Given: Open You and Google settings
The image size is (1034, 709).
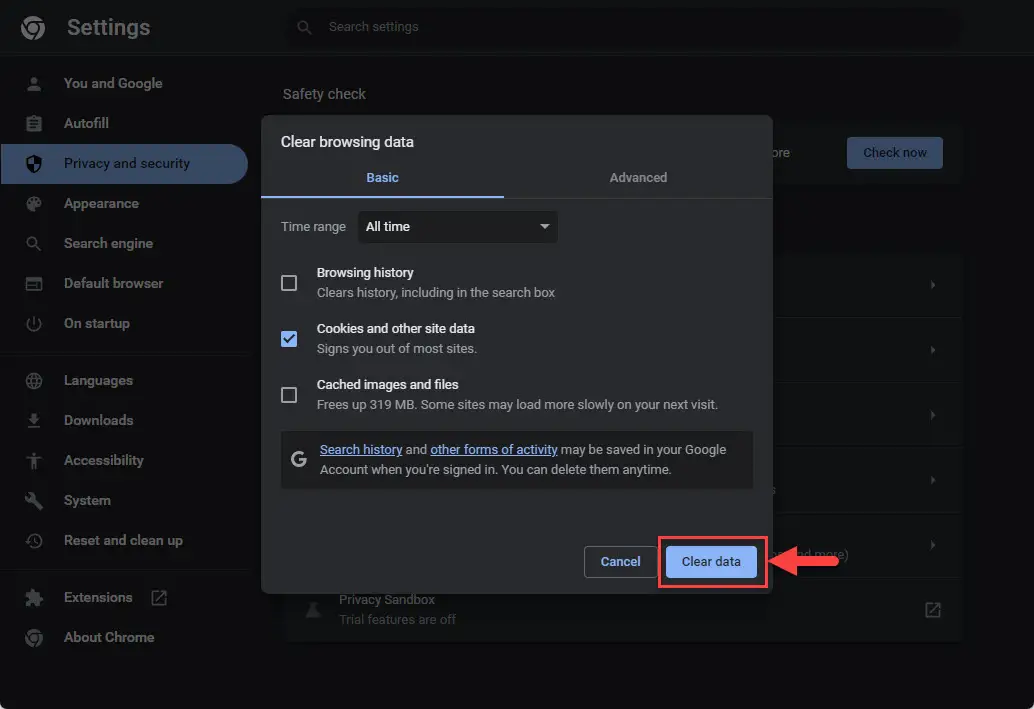Looking at the screenshot, I should tap(113, 84).
